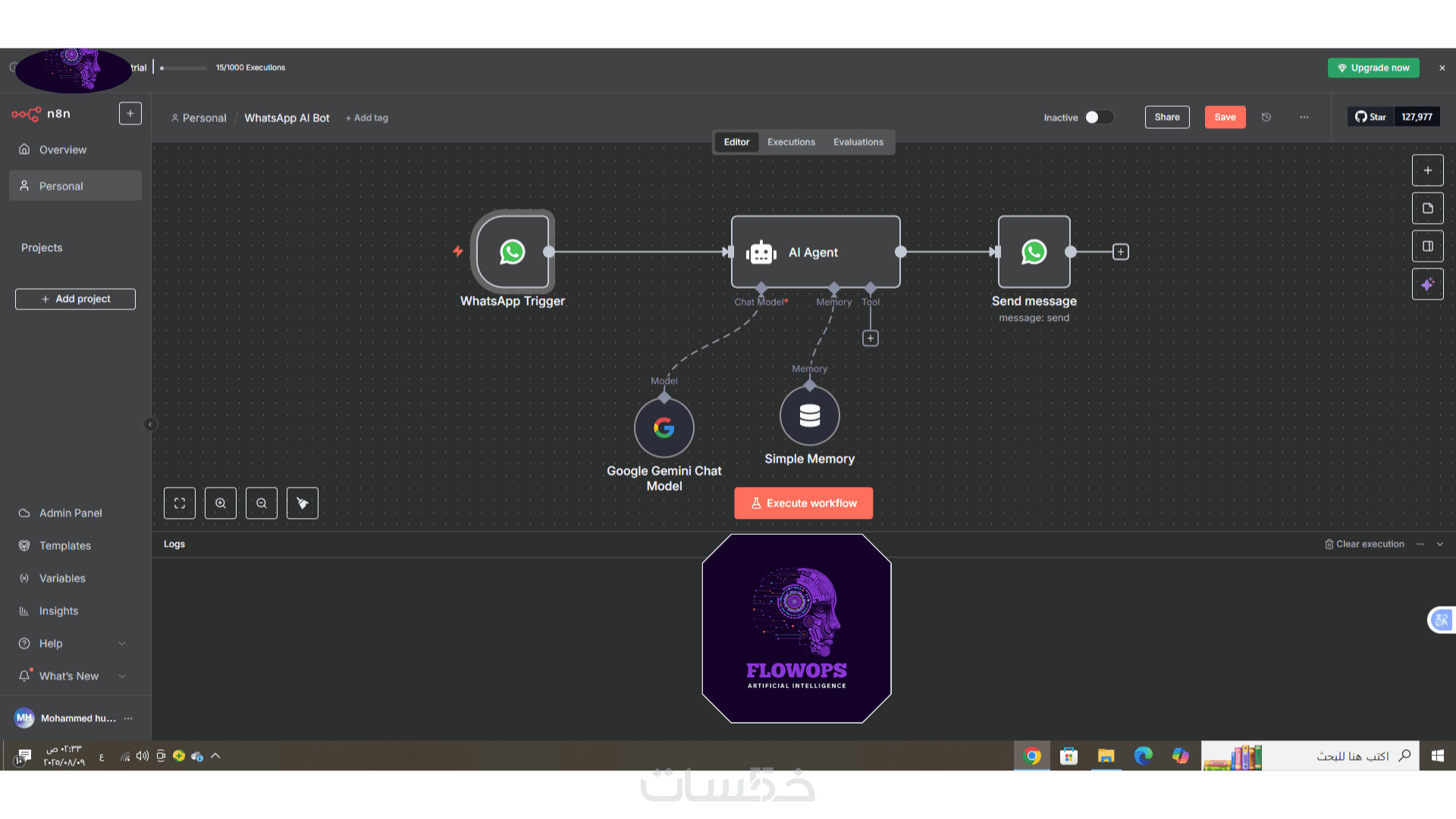
Task: Open Chrome from the Windows taskbar
Action: tap(1031, 756)
